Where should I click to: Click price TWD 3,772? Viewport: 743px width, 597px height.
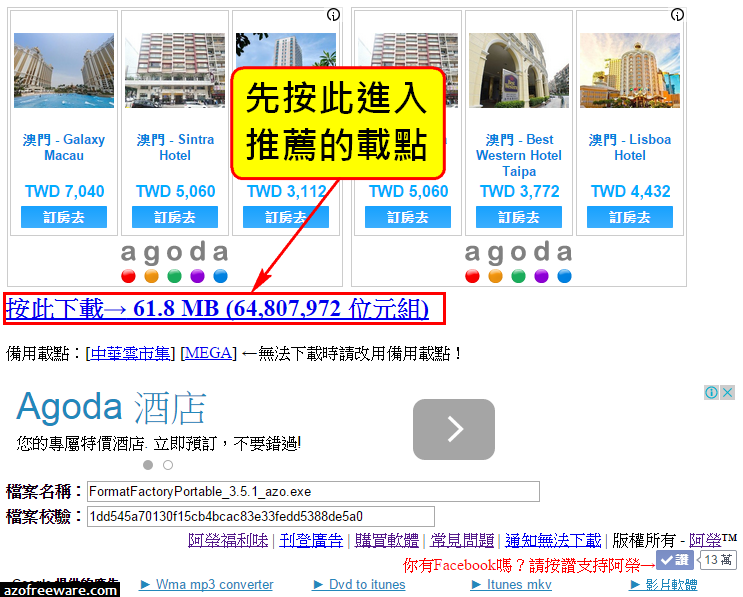click(519, 191)
